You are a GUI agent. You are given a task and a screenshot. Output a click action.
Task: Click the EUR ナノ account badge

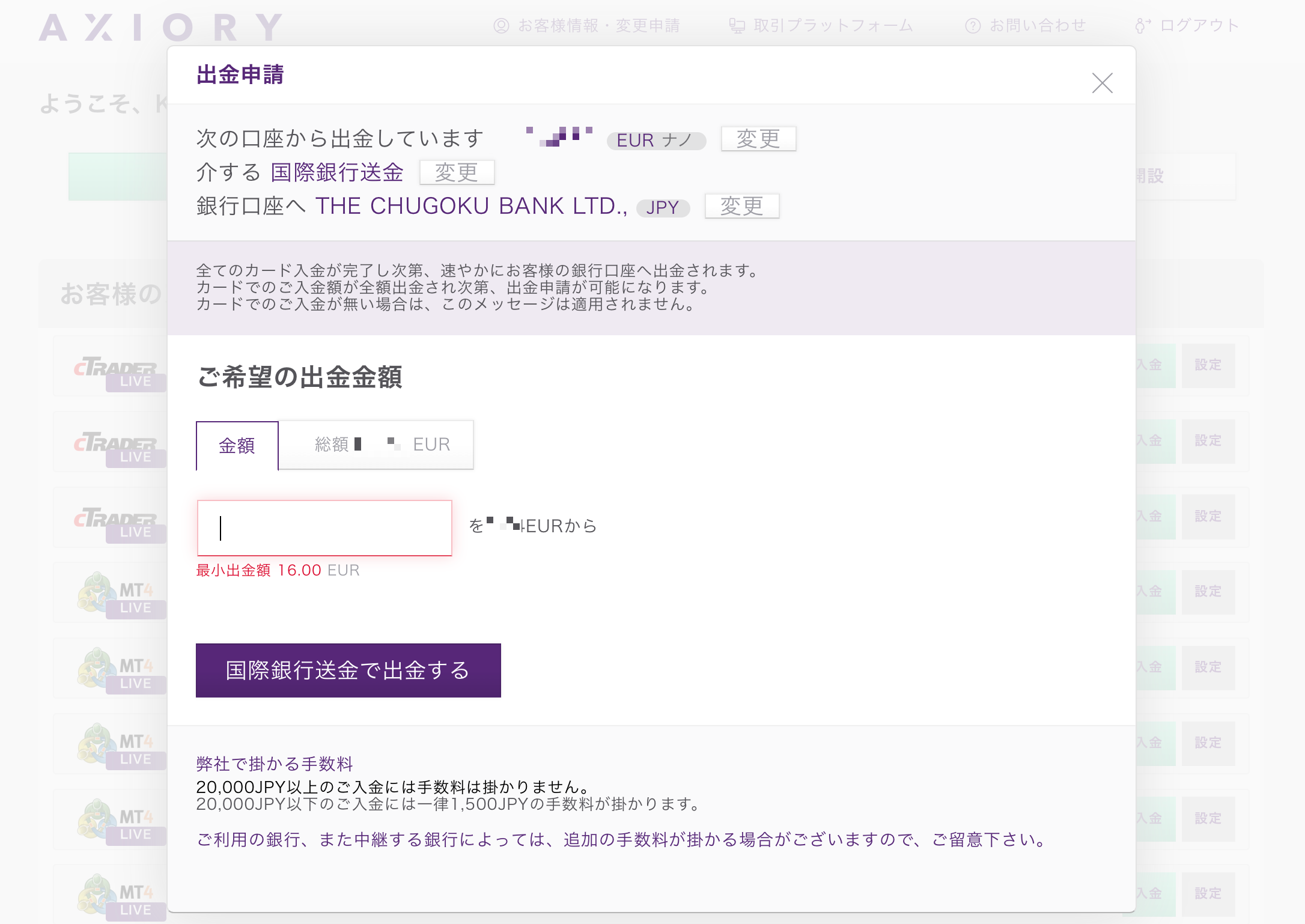pos(656,141)
